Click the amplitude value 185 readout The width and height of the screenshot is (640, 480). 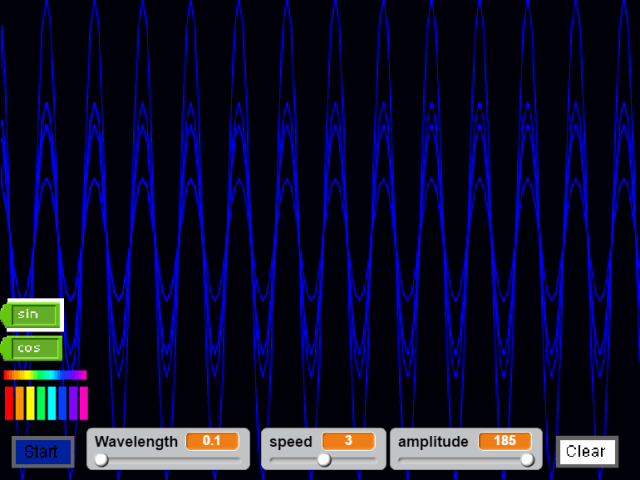[x=505, y=441]
